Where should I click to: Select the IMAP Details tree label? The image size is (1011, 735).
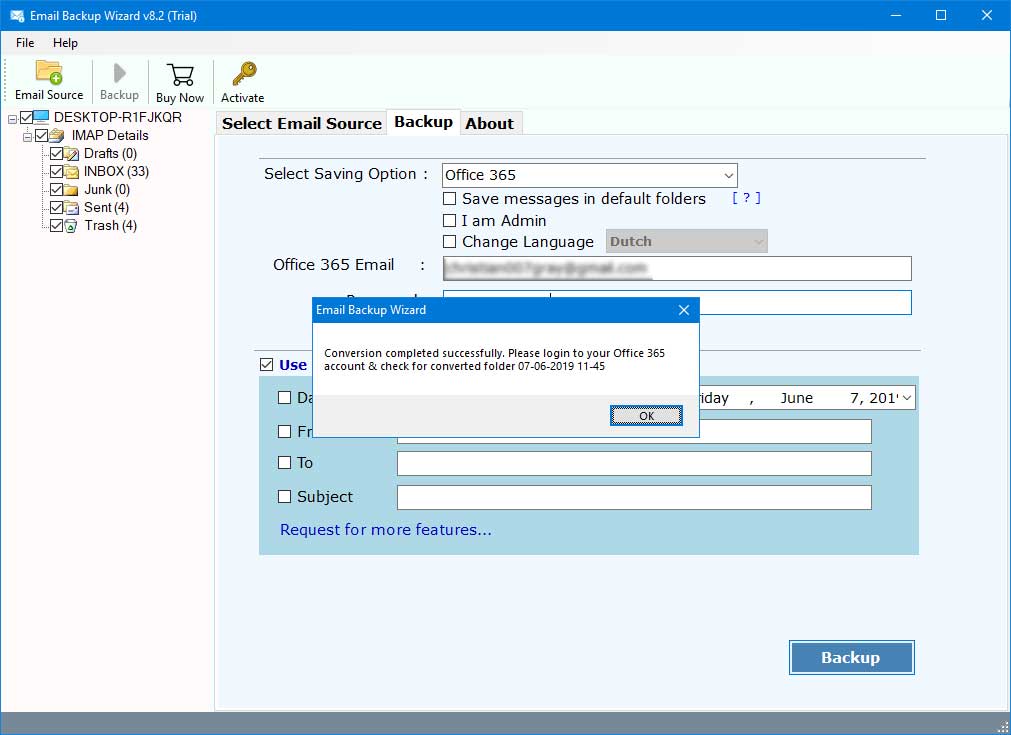coord(110,135)
